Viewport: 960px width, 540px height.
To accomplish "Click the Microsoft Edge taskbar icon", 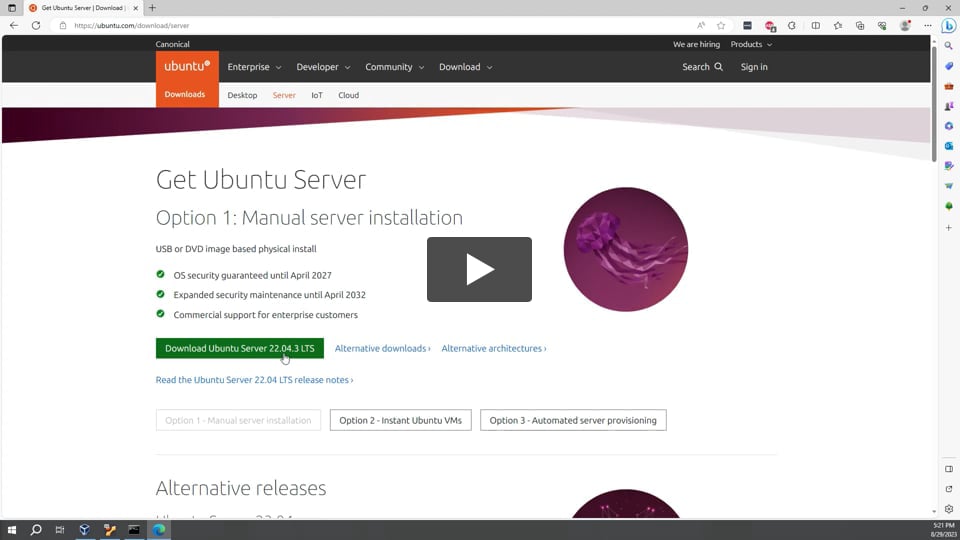I will [159, 530].
